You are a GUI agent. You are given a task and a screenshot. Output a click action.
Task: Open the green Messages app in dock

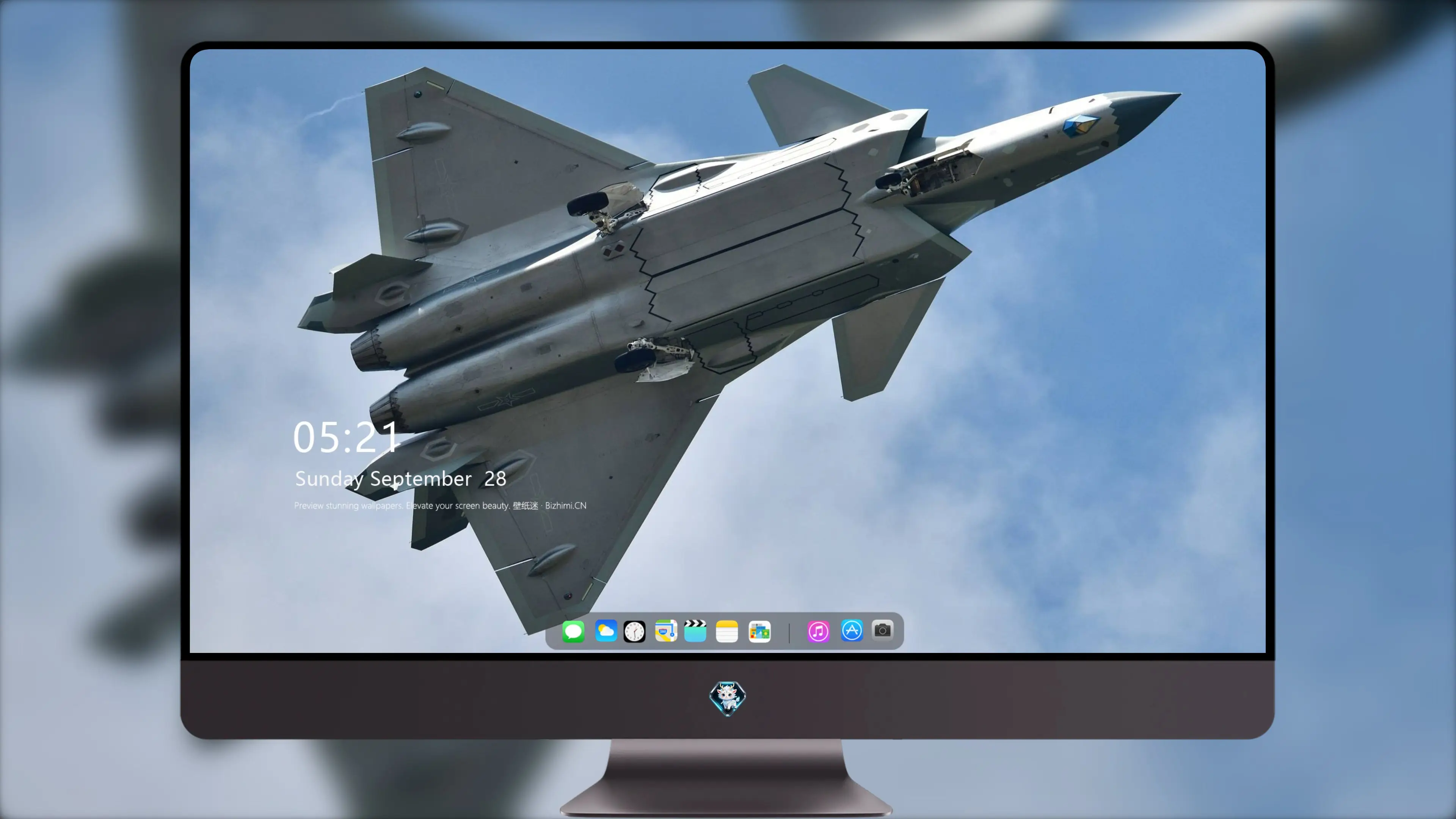pos(573,631)
